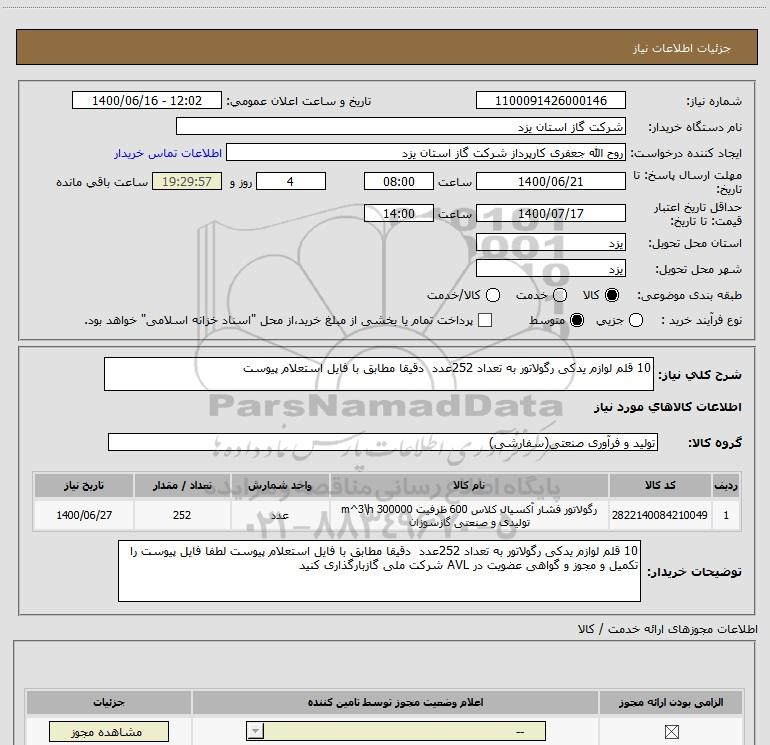770x745 pixels.
Task: Click the validity time field 14:00
Action: point(399,213)
